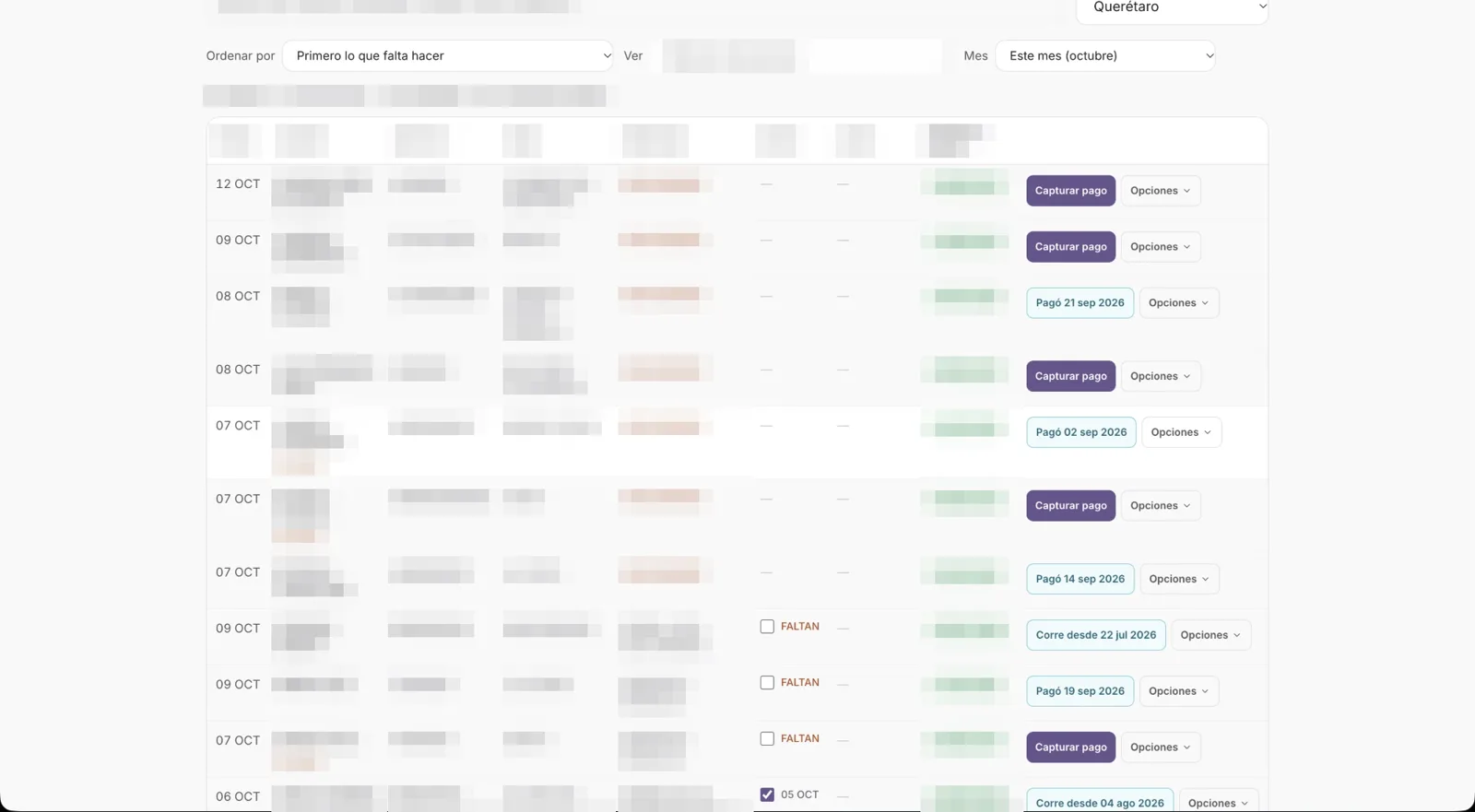The width and height of the screenshot is (1475, 812).
Task: Expand Opciones in the 12 OCT row
Action: click(1161, 191)
